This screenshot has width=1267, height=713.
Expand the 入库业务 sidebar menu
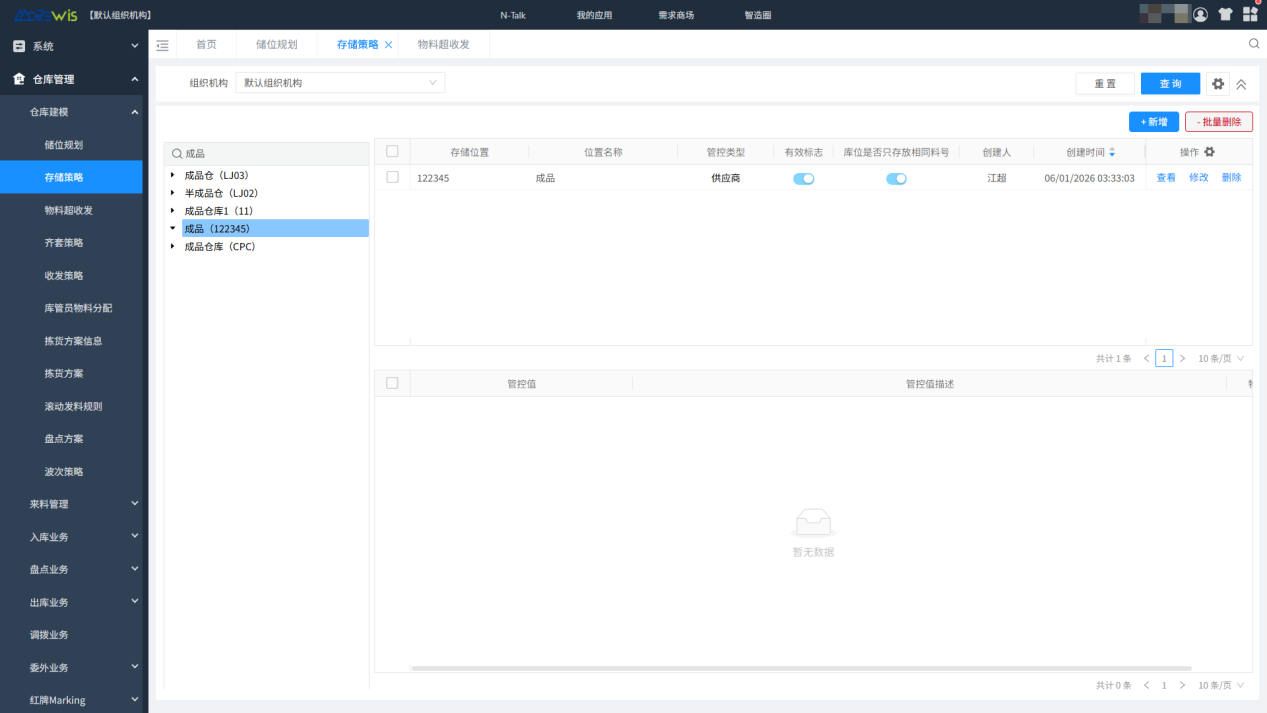point(135,537)
